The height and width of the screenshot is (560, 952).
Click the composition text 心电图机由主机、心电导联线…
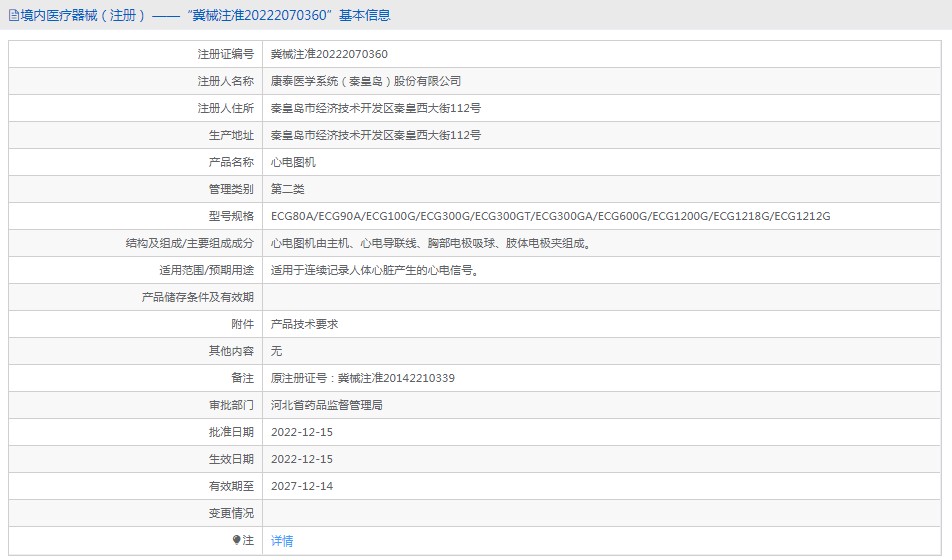click(431, 243)
